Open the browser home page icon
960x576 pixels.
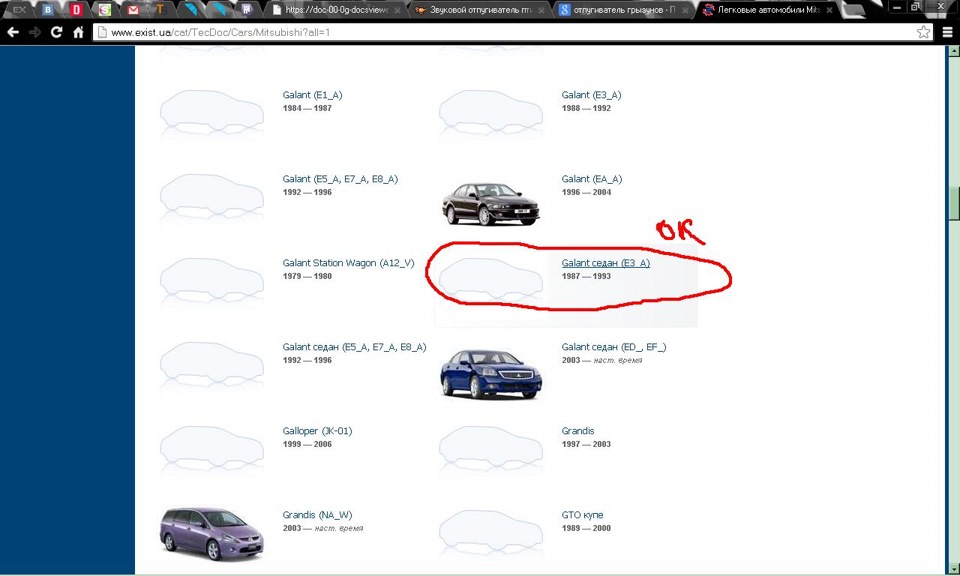pyautogui.click(x=78, y=32)
